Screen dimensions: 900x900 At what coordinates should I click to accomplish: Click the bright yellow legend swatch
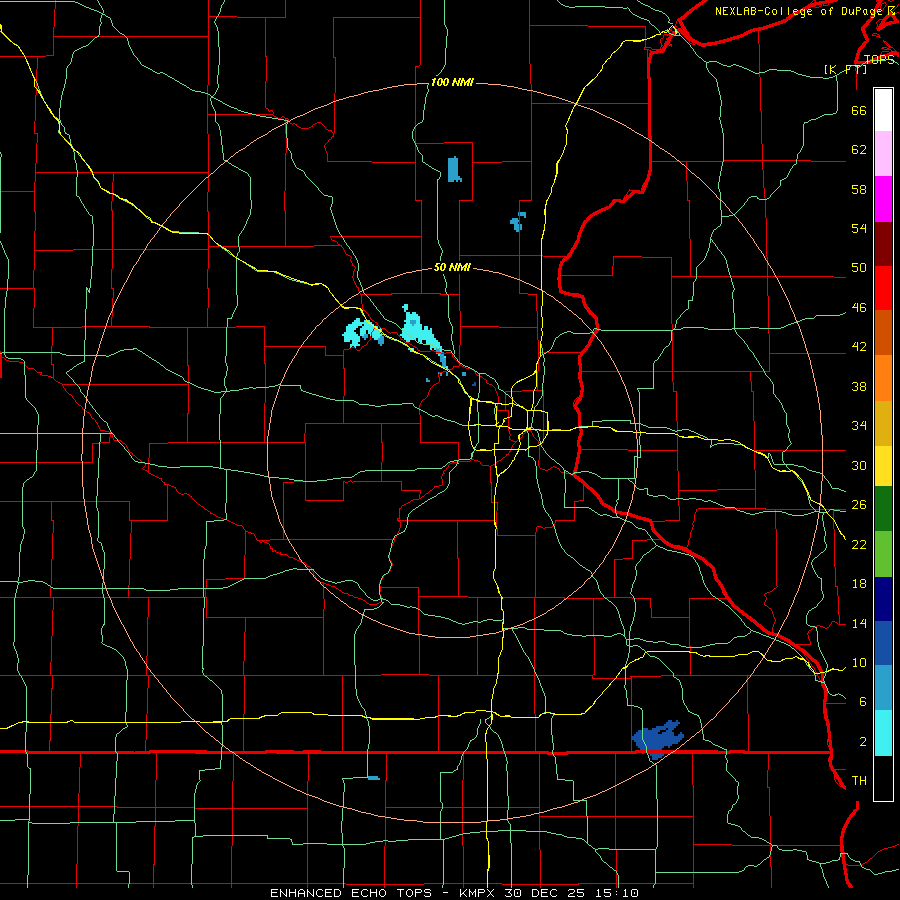click(883, 465)
